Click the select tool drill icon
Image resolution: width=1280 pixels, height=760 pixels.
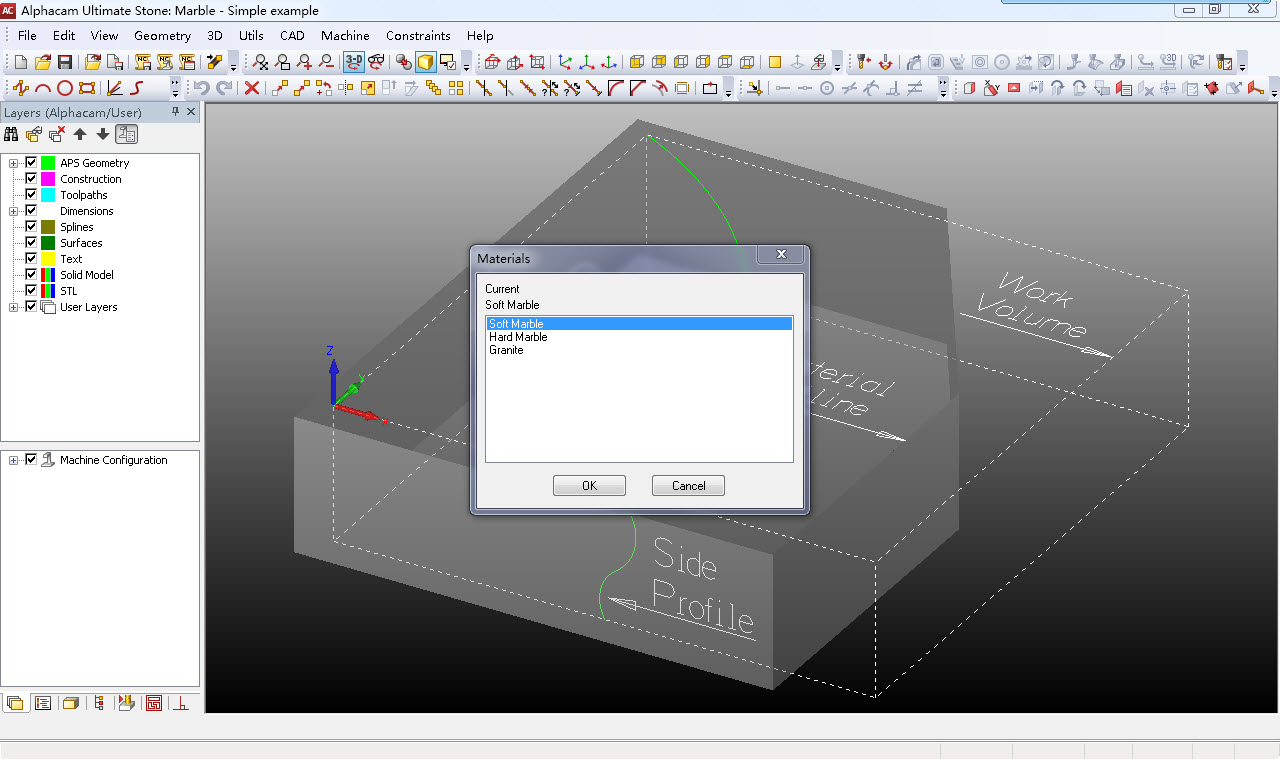[865, 62]
